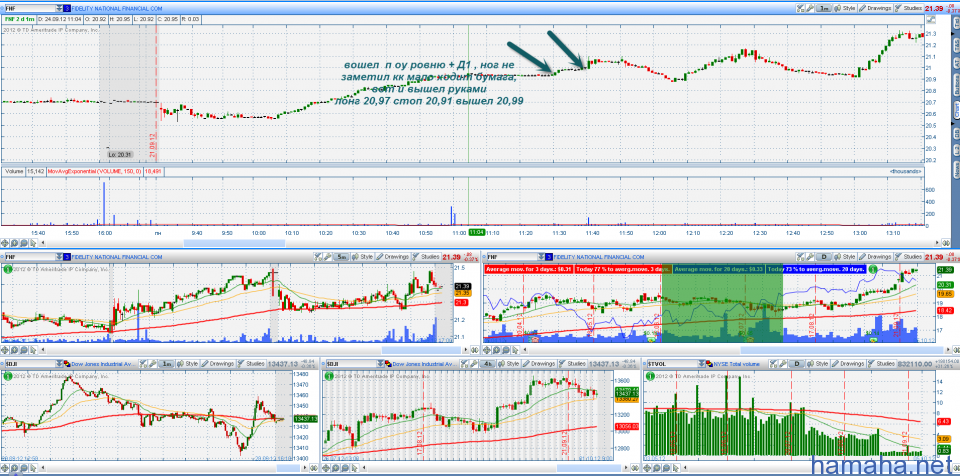This screenshot has width=960, height=476.
Task: Open Drawings menu on FNF daily chart
Action: click(x=875, y=257)
